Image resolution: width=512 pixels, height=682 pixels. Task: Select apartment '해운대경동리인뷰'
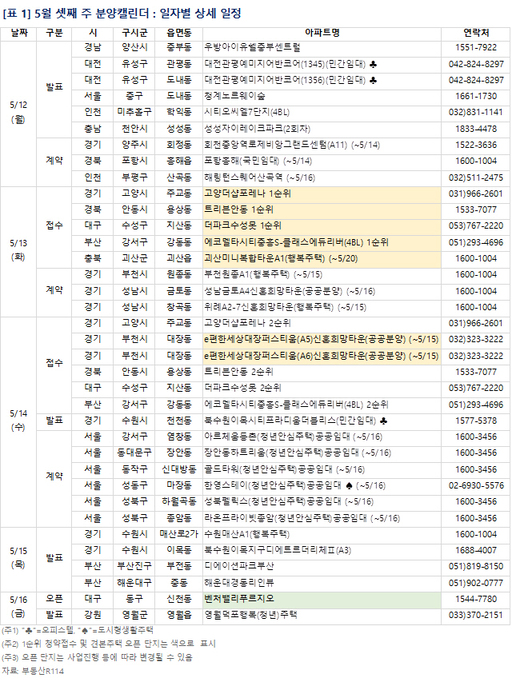pyautogui.click(x=239, y=583)
